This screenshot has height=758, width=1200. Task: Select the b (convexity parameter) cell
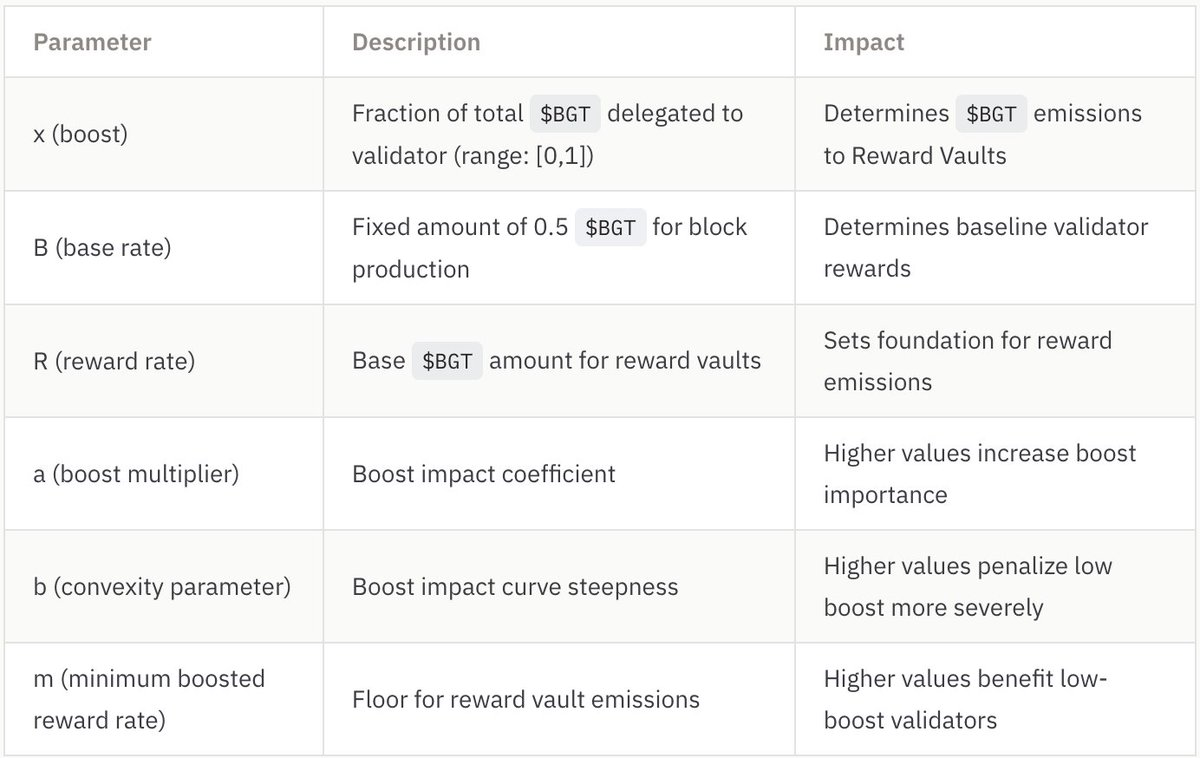(x=162, y=586)
